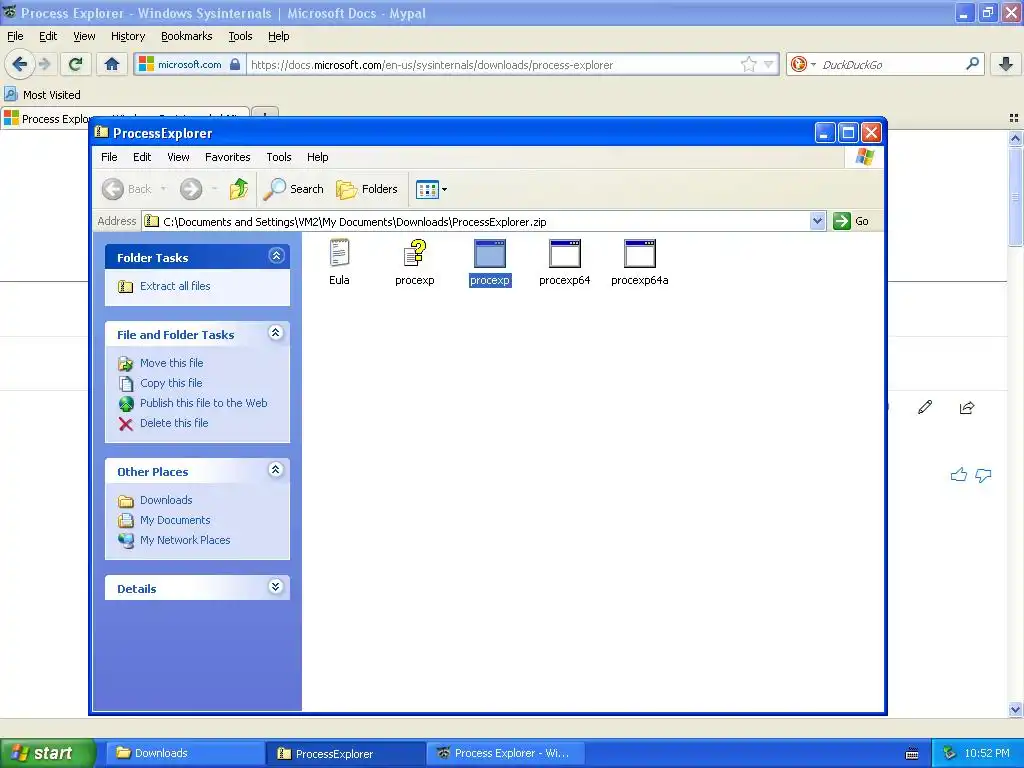
Task: Click the bookmark star icon in URL bar
Action: [x=748, y=64]
